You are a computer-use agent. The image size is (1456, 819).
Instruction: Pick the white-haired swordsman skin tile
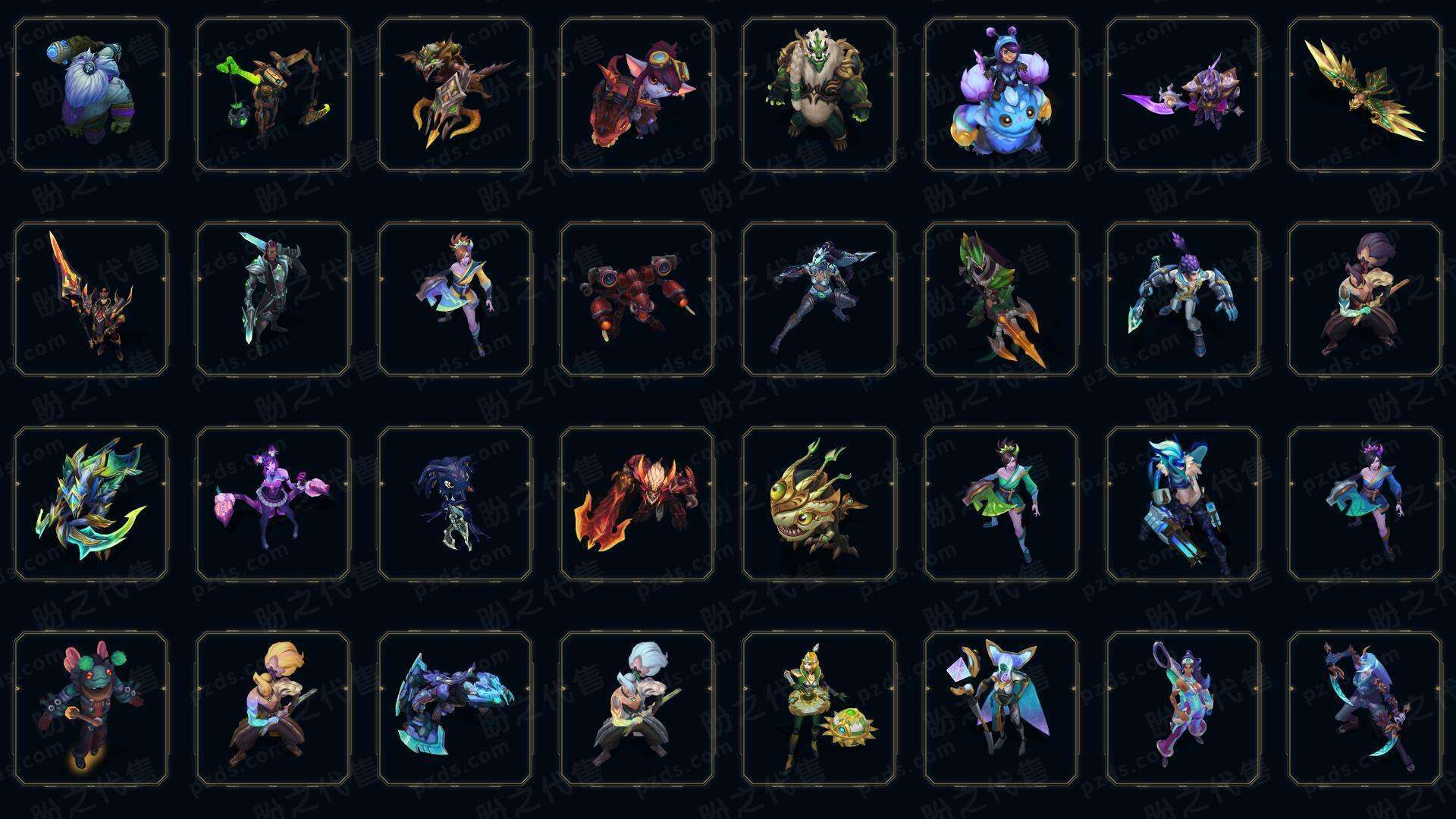click(637, 708)
